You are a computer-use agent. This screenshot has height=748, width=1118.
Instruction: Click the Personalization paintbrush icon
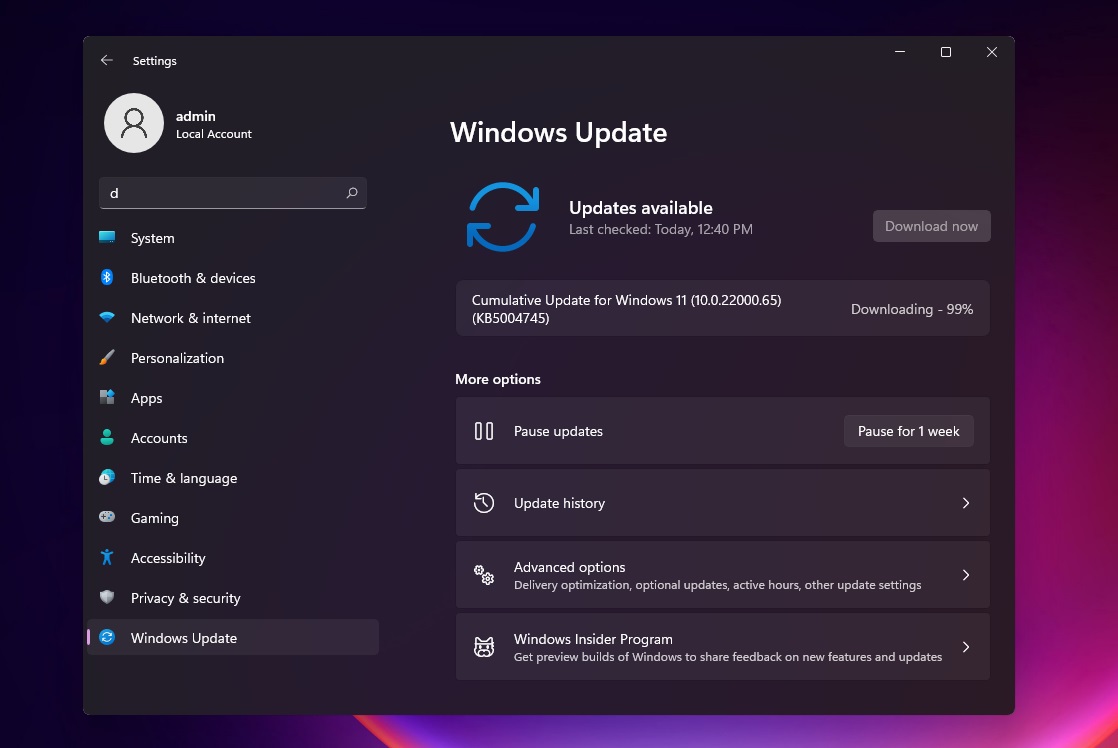pyautogui.click(x=107, y=358)
